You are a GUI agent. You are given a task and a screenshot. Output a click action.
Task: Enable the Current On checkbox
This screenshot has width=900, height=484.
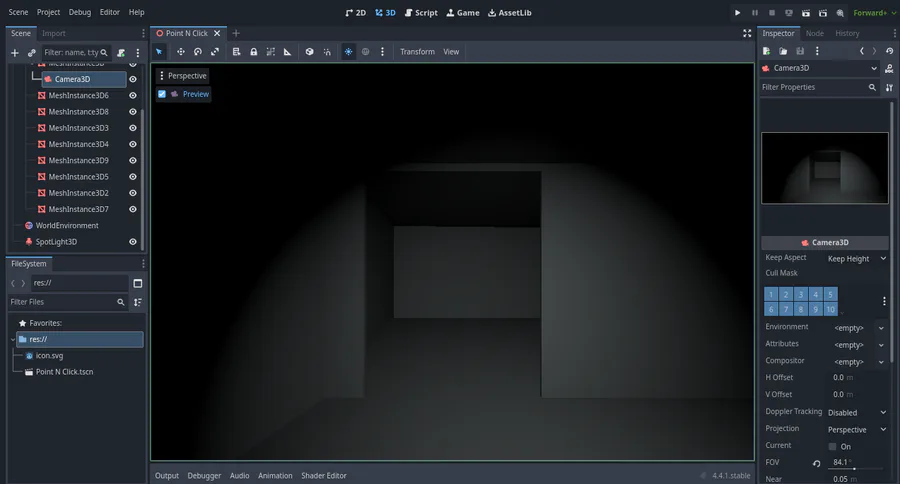coord(832,447)
